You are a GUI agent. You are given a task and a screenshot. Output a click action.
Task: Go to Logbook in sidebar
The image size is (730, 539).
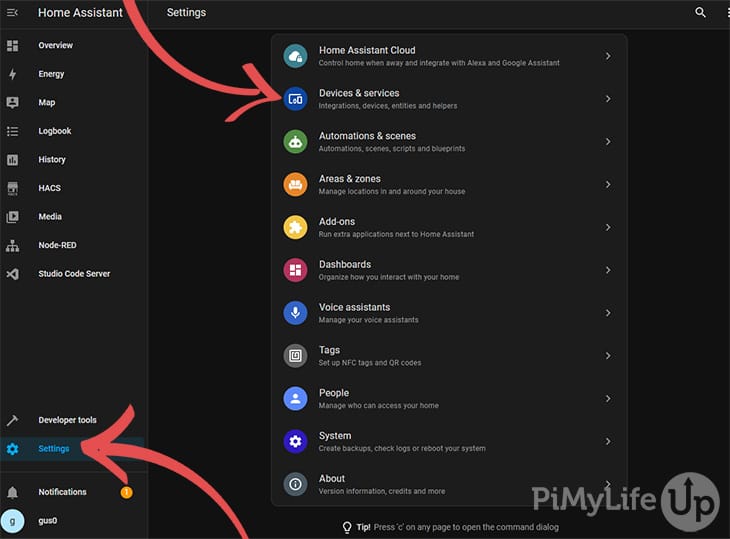point(54,131)
